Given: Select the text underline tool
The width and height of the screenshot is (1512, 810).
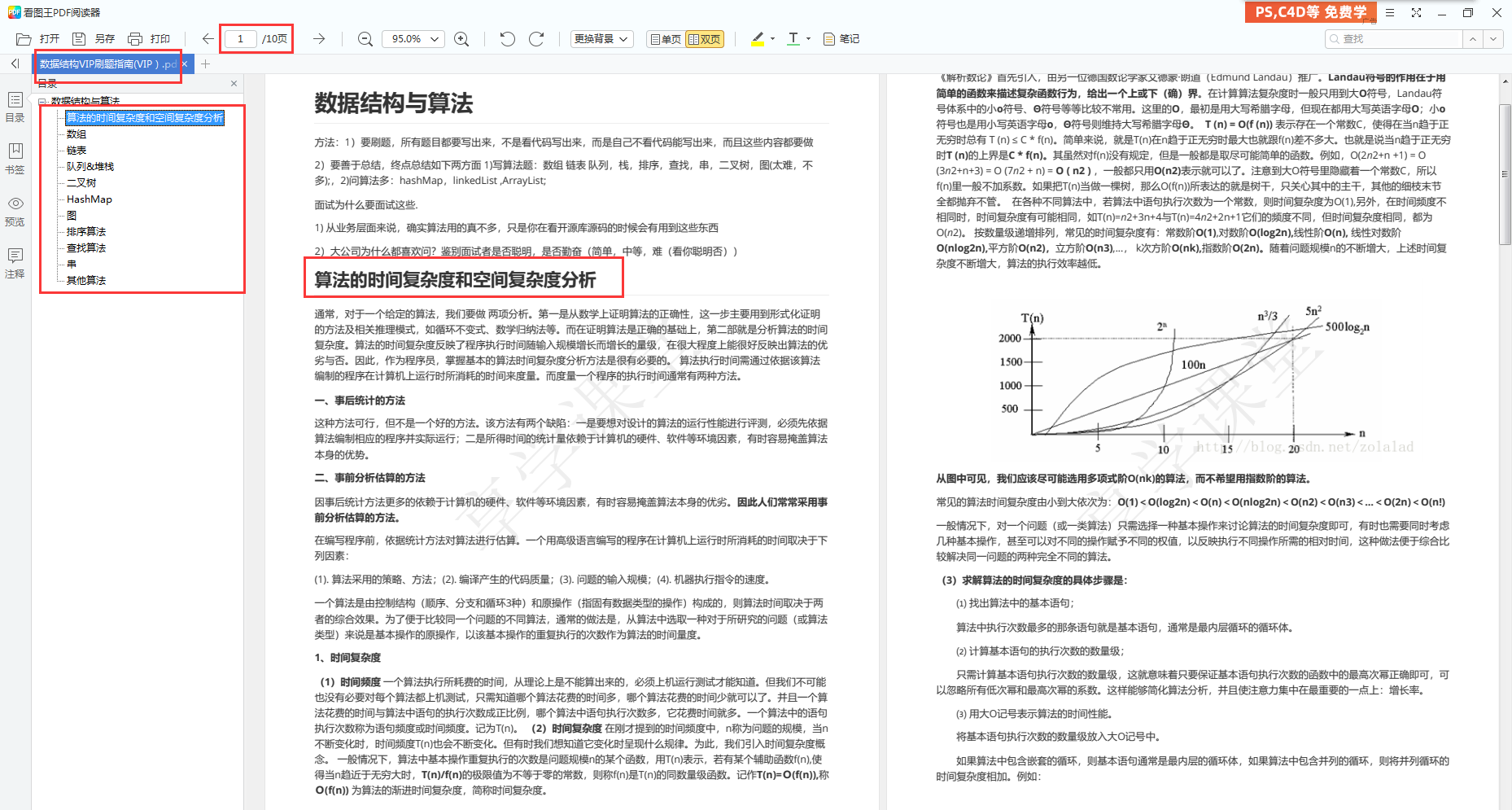Looking at the screenshot, I should (793, 39).
